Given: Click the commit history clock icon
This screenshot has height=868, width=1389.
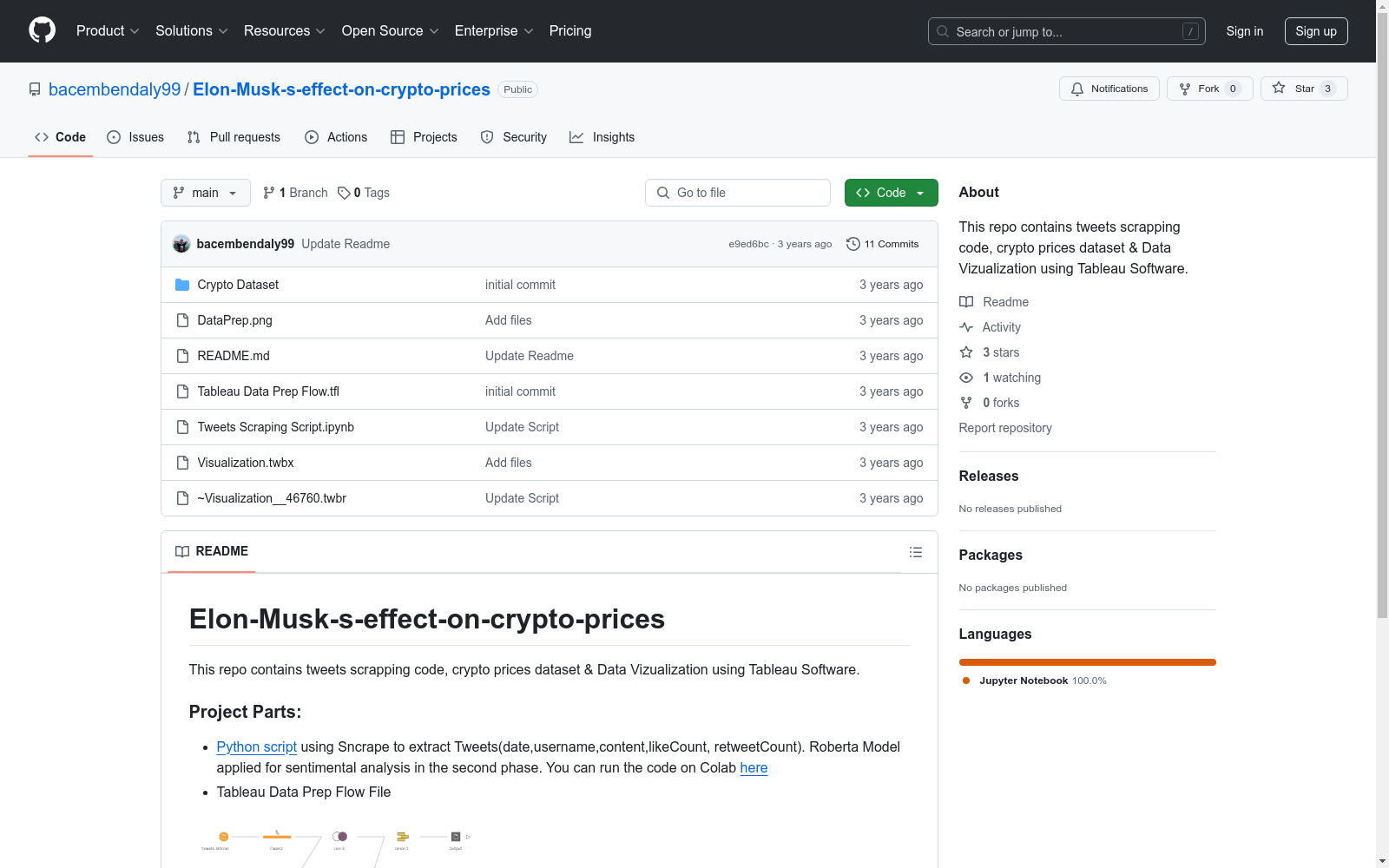Looking at the screenshot, I should pyautogui.click(x=853, y=244).
